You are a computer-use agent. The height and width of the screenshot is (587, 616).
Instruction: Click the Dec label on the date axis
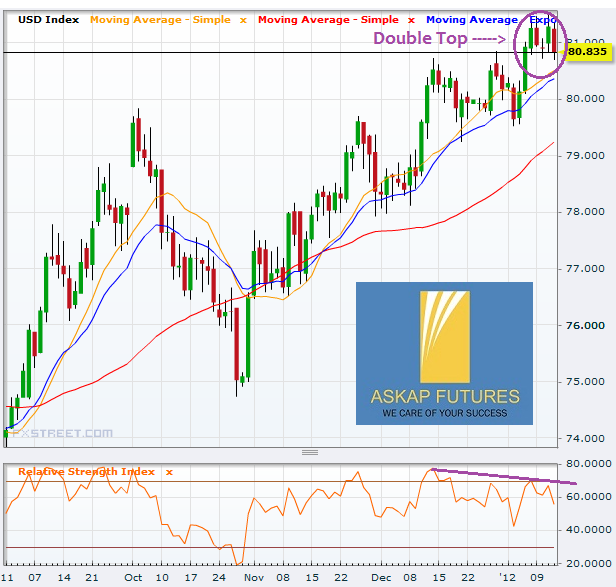381,578
